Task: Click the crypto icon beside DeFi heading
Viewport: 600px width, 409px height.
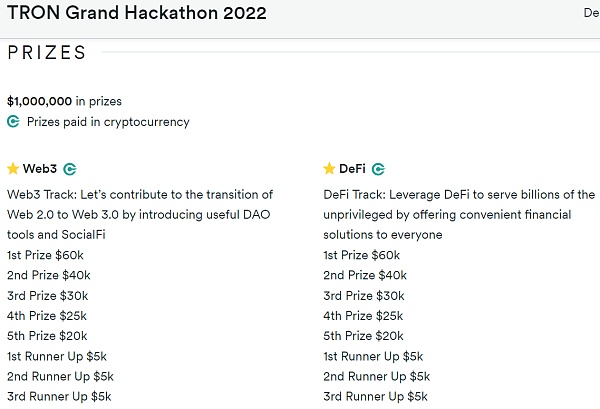Action: (378, 169)
